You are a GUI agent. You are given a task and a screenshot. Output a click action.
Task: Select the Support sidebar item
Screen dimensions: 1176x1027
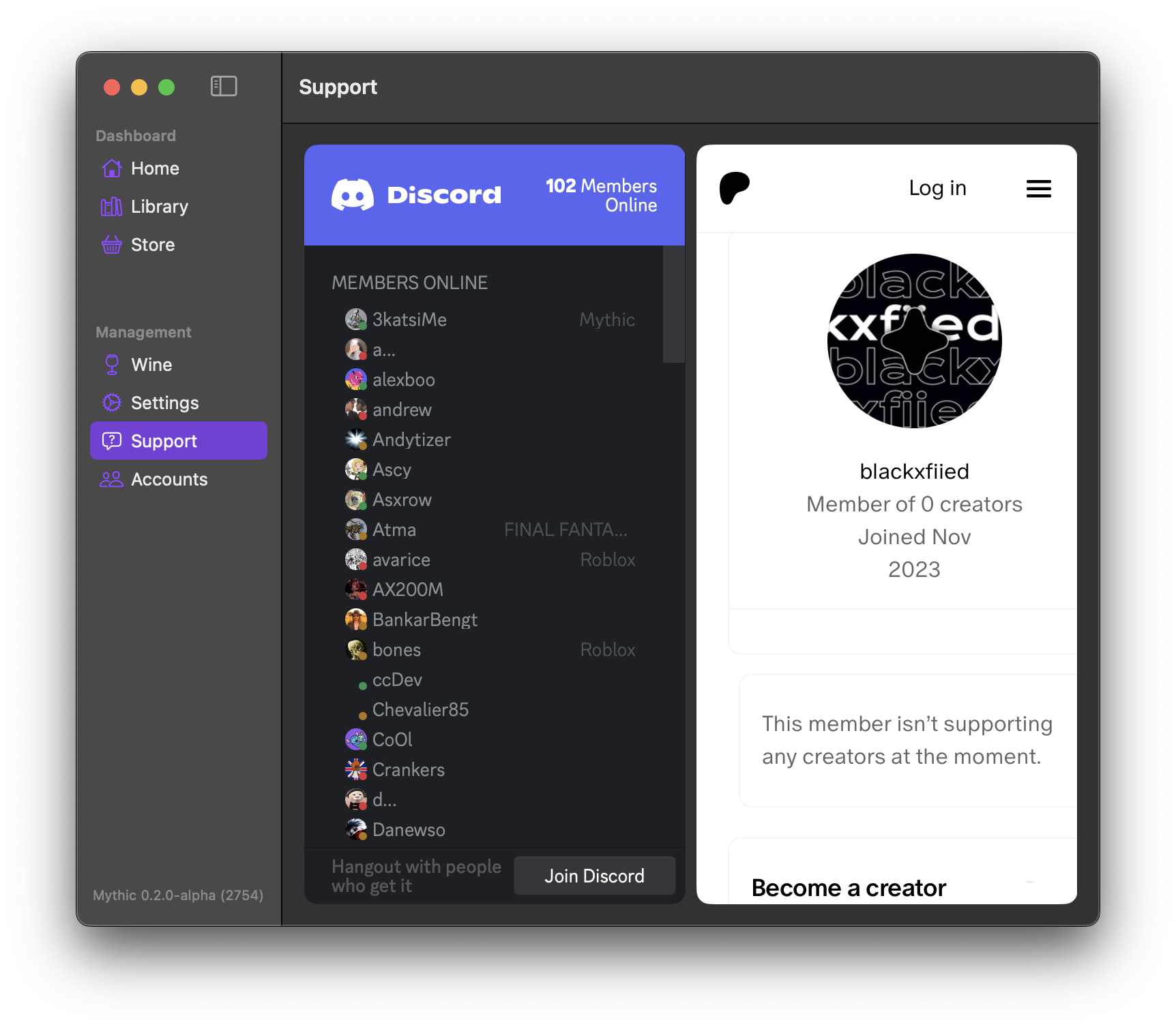pos(179,441)
